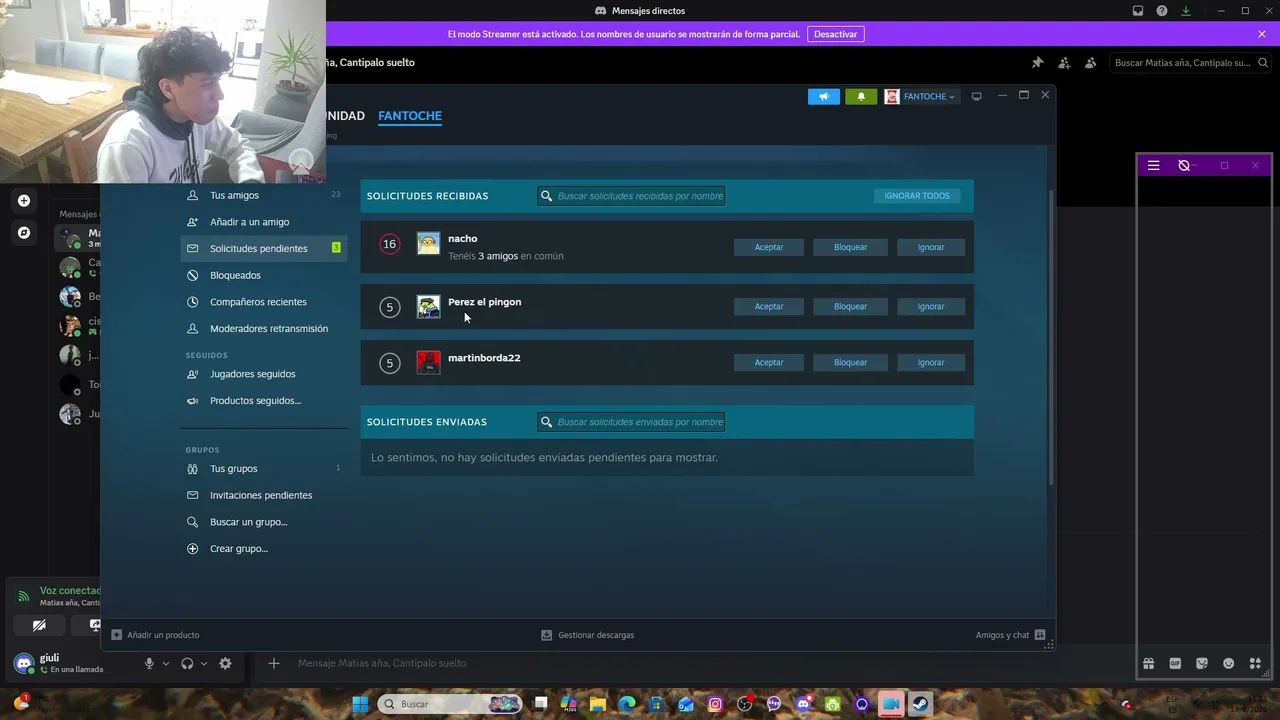This screenshot has height=720, width=1280.
Task: Open Jugadores seguidos
Action: (x=252, y=374)
